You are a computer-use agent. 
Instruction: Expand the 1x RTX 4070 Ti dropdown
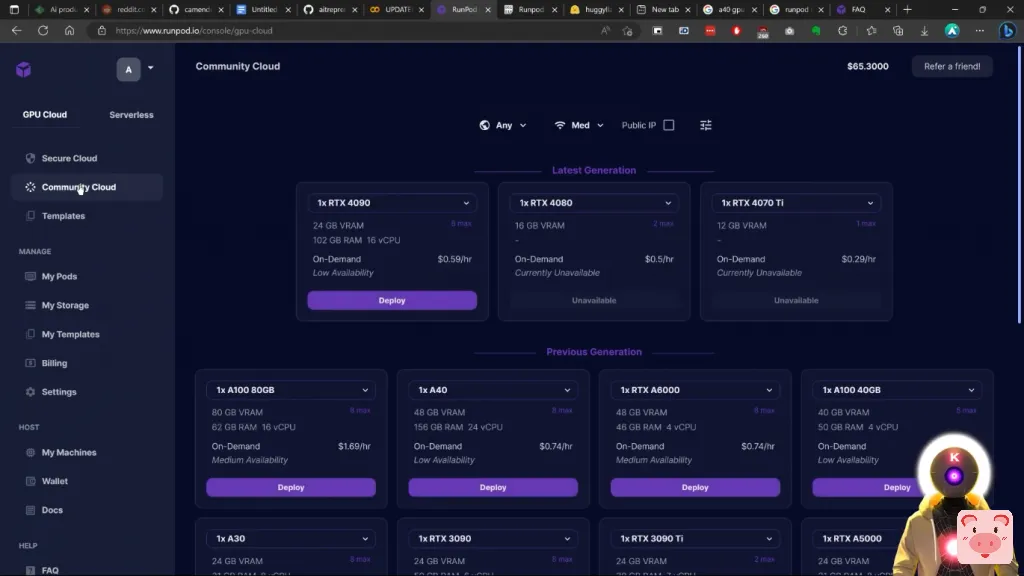796,202
